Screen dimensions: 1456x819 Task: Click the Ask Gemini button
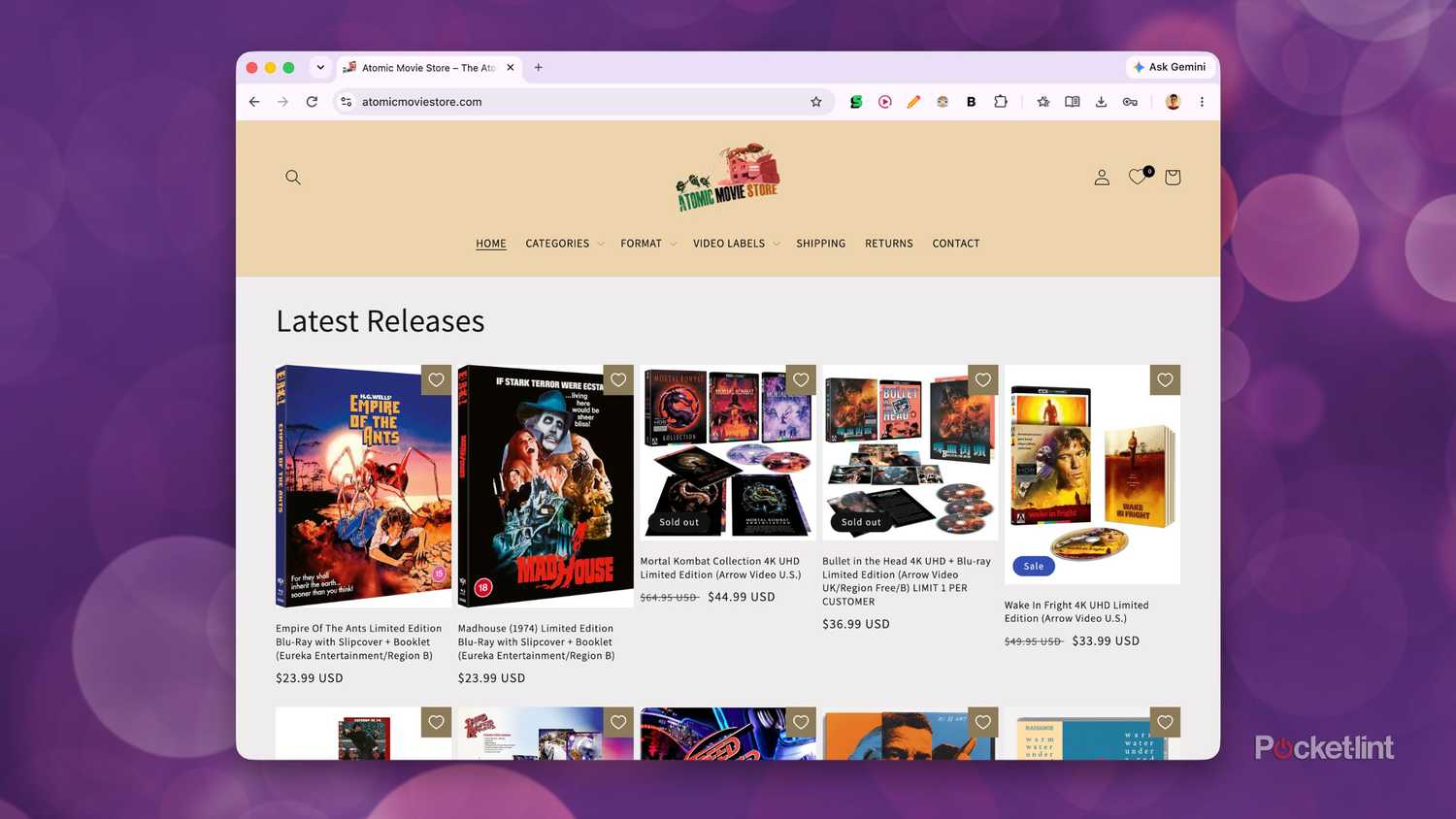1170,67
